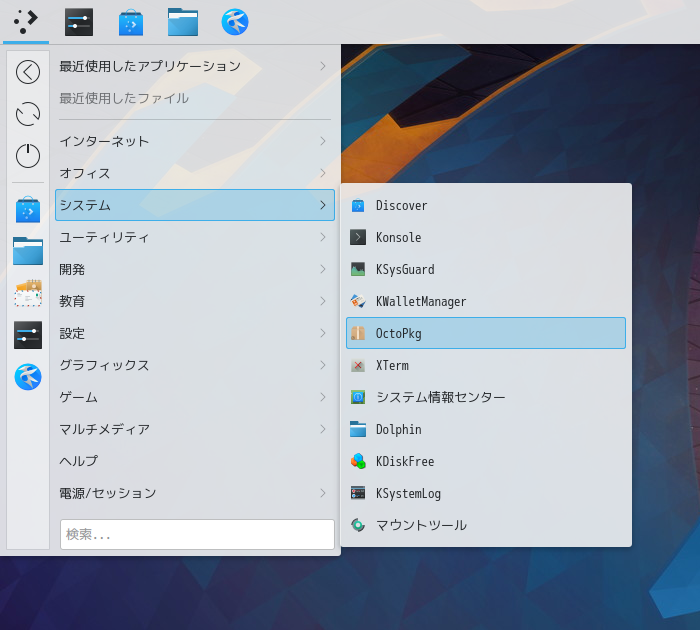Click the Discover icon in System submenu
This screenshot has width=700, height=630.
click(x=358, y=206)
